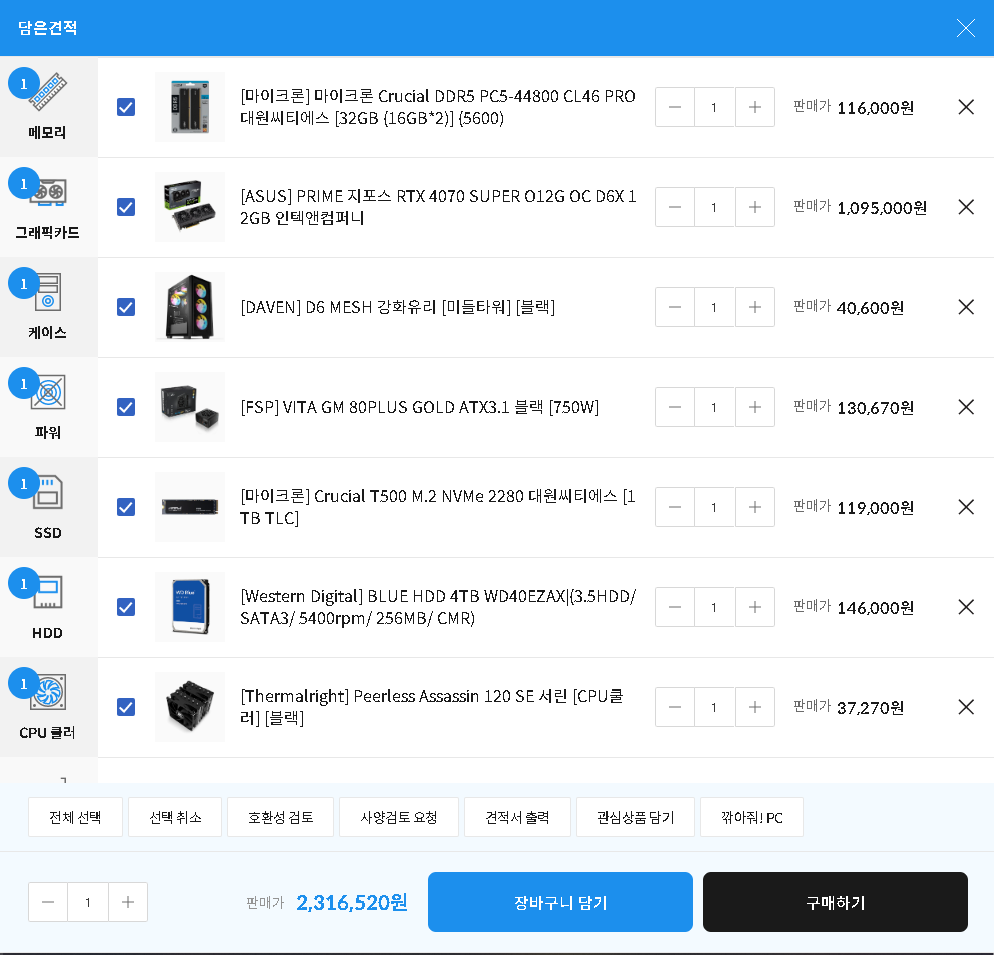
Task: Open the WD Blue HDD thumbnail
Action: (190, 607)
